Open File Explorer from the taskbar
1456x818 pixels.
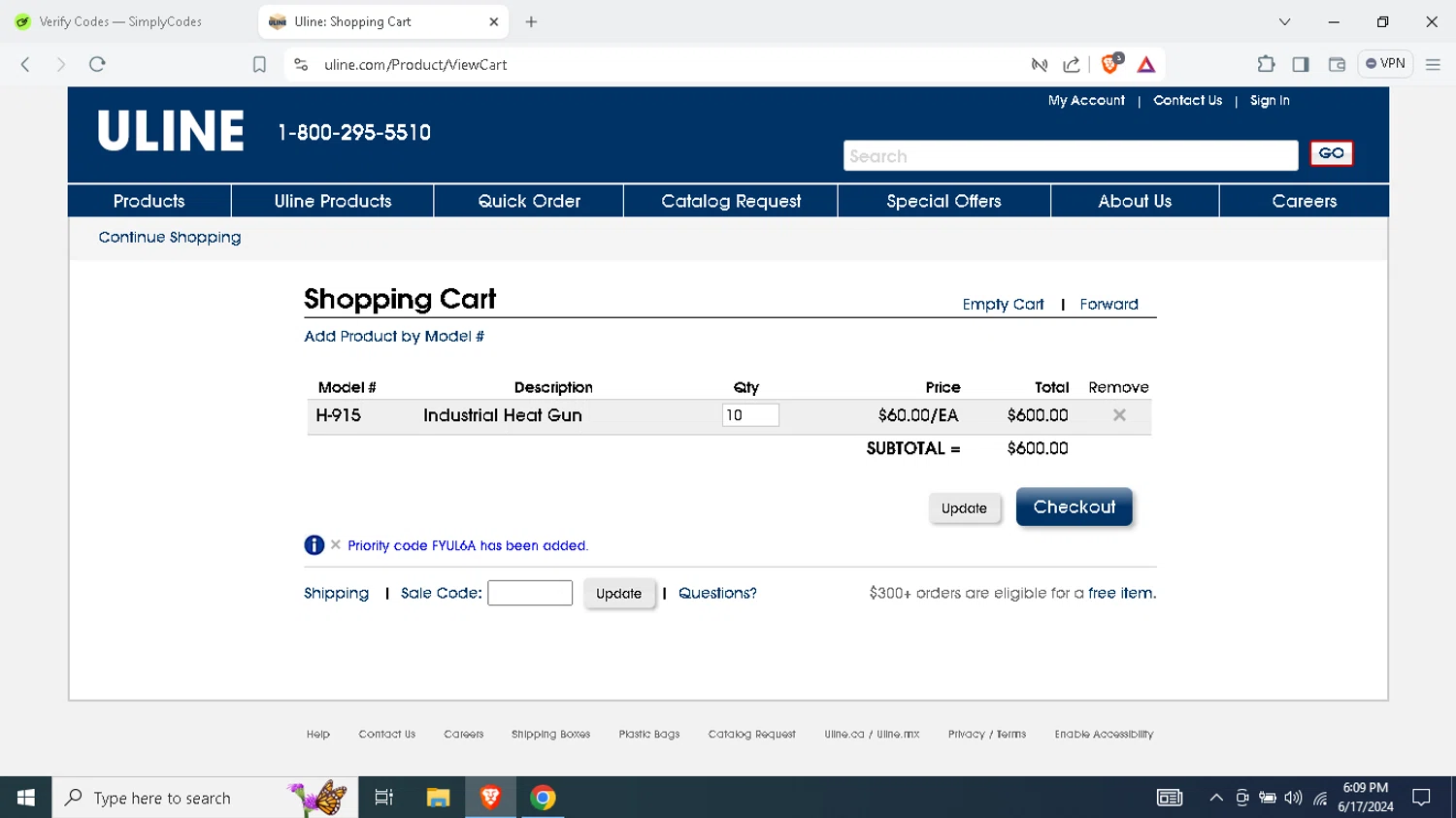click(x=438, y=798)
